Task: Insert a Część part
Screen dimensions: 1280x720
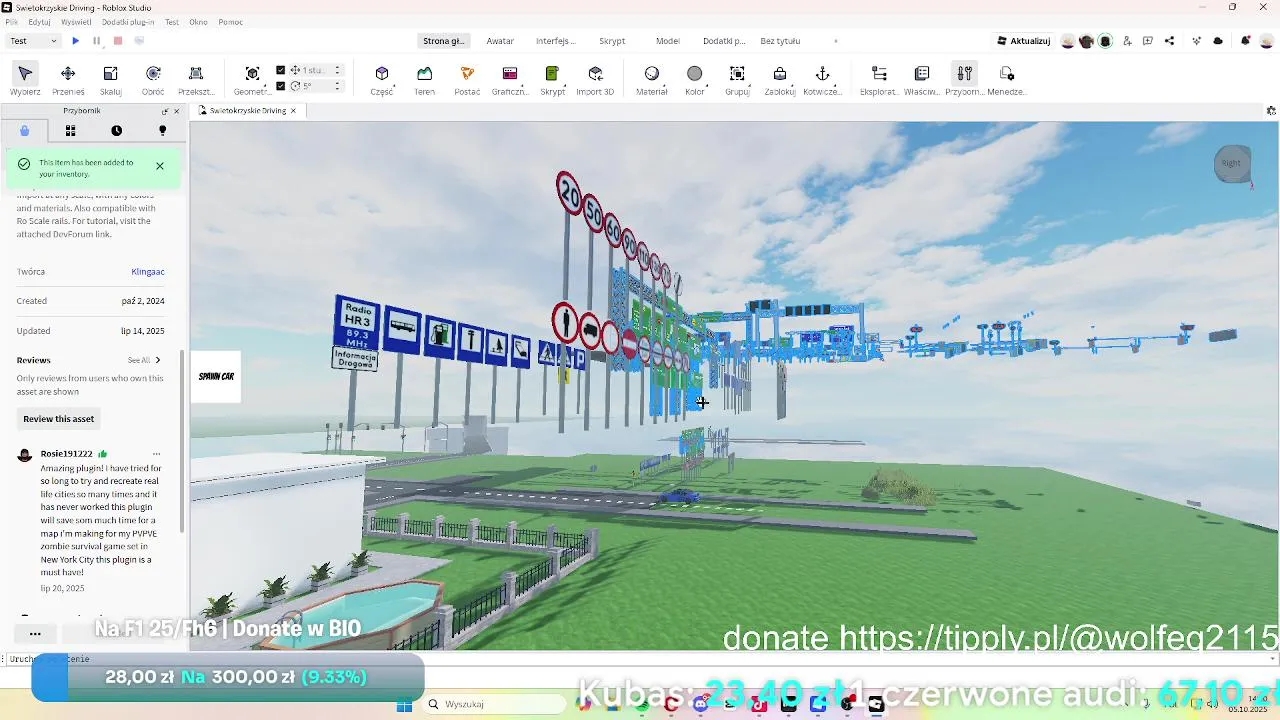Action: coord(382,79)
